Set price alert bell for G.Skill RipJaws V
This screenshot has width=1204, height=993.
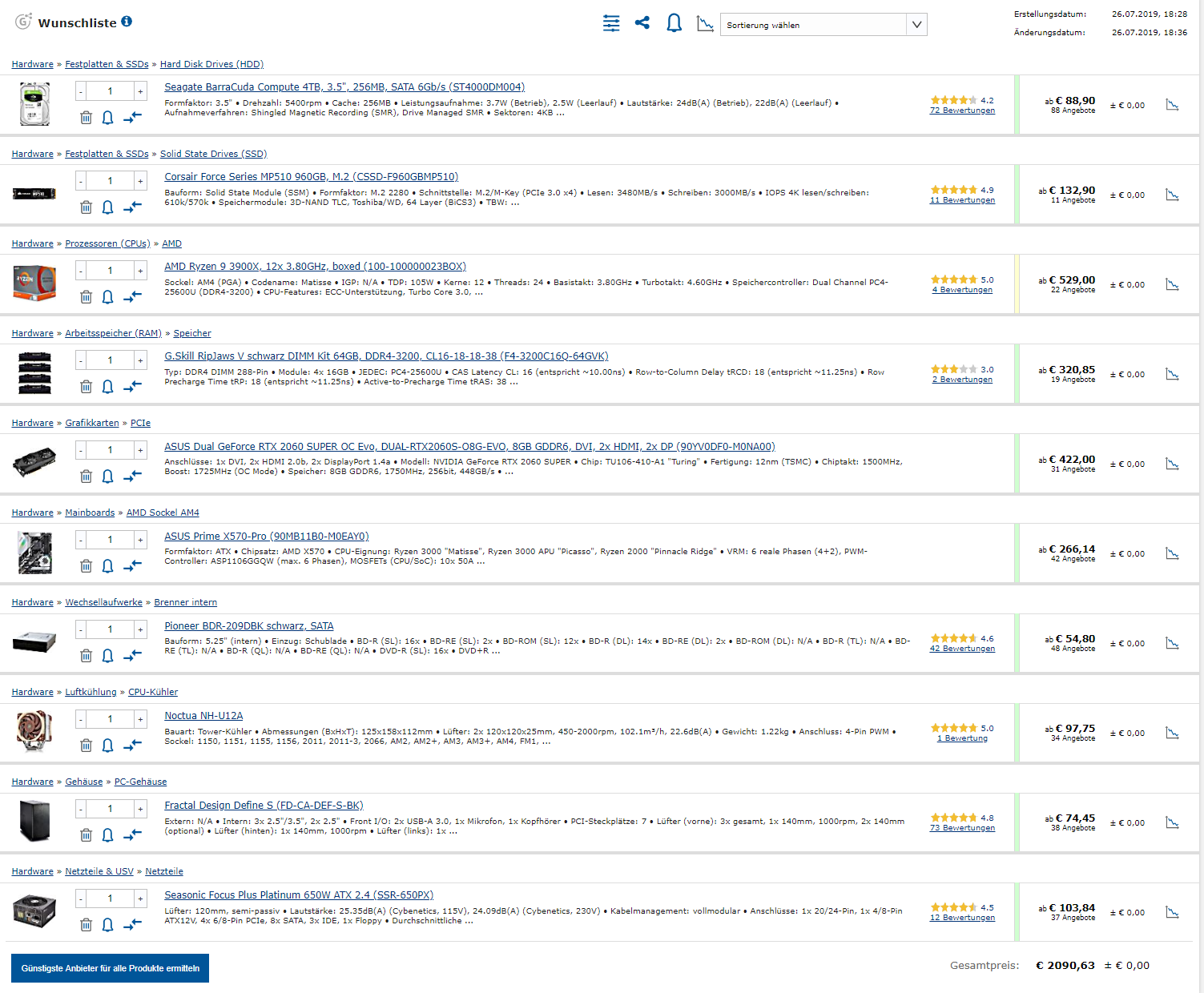(x=107, y=387)
